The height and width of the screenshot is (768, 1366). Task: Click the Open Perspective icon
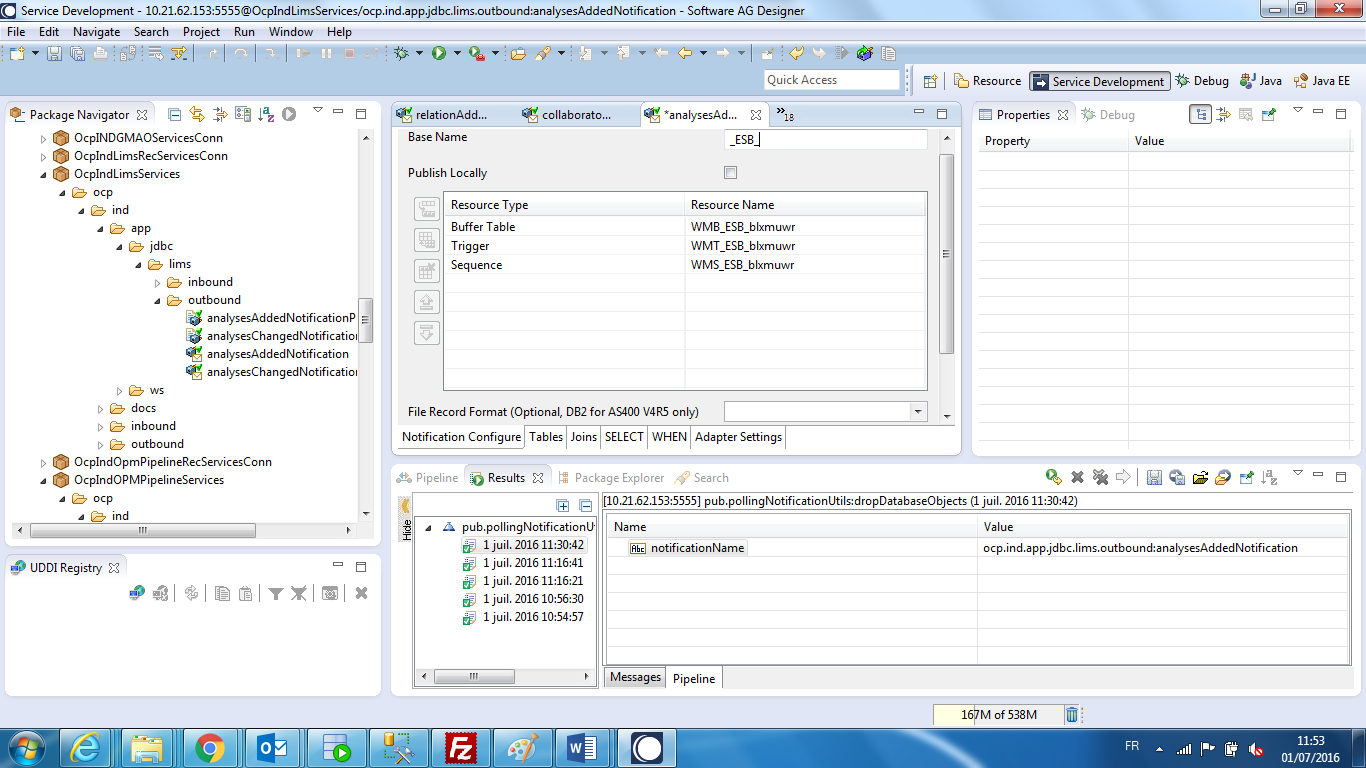point(930,81)
